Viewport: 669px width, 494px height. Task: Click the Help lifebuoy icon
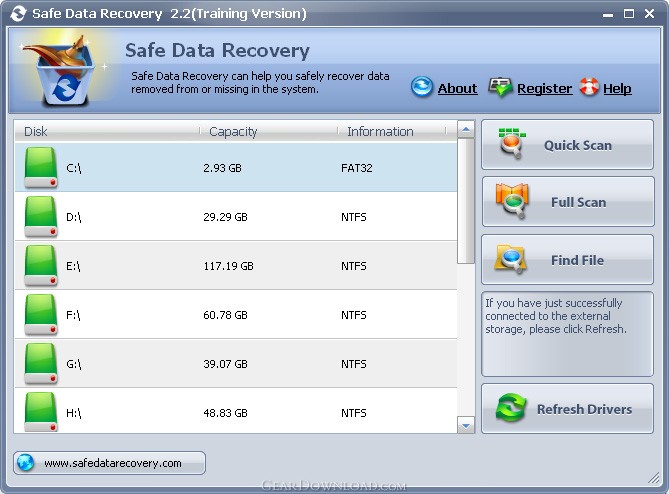589,87
